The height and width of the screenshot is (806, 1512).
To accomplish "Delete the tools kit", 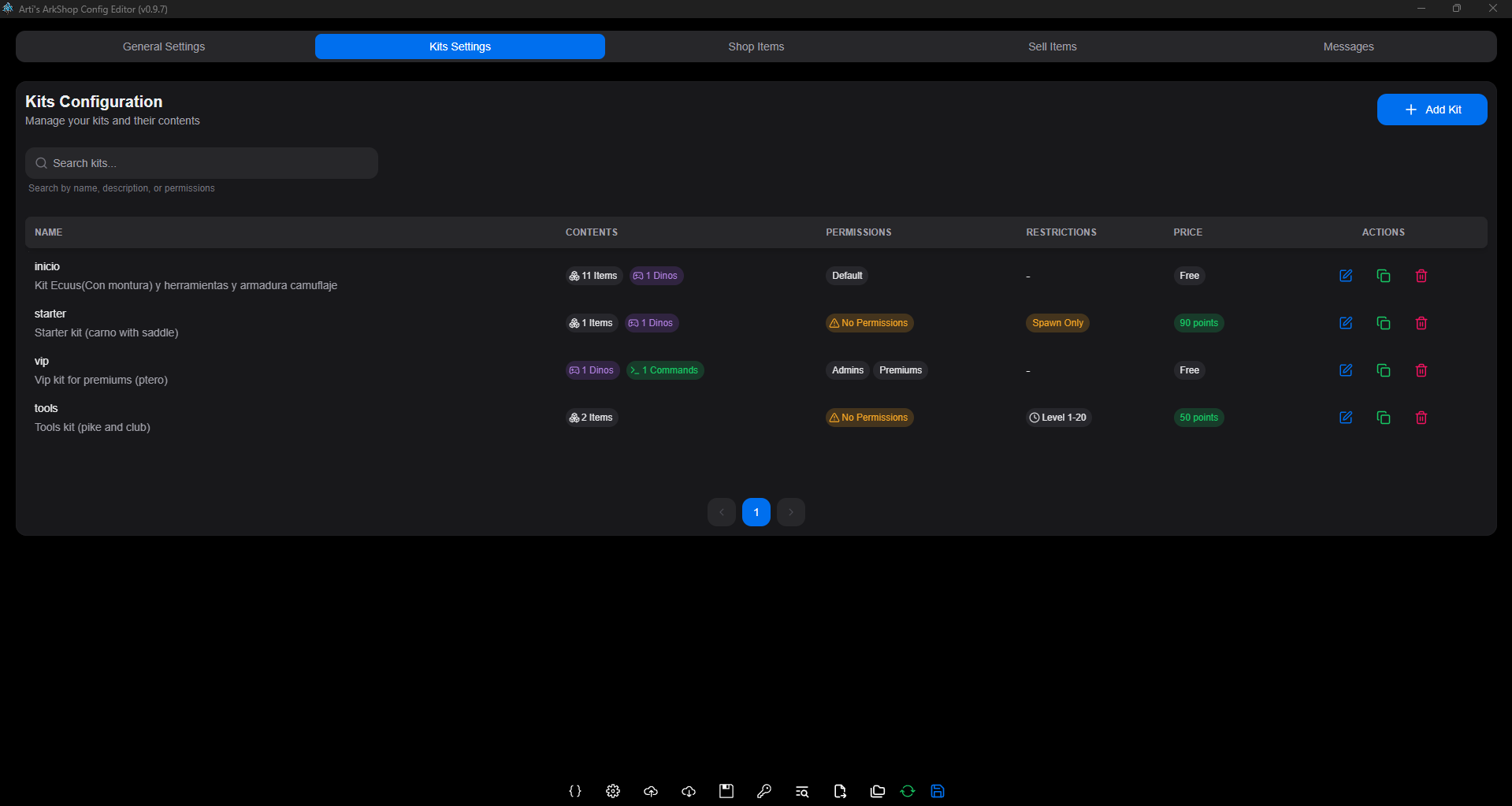I will tap(1421, 418).
